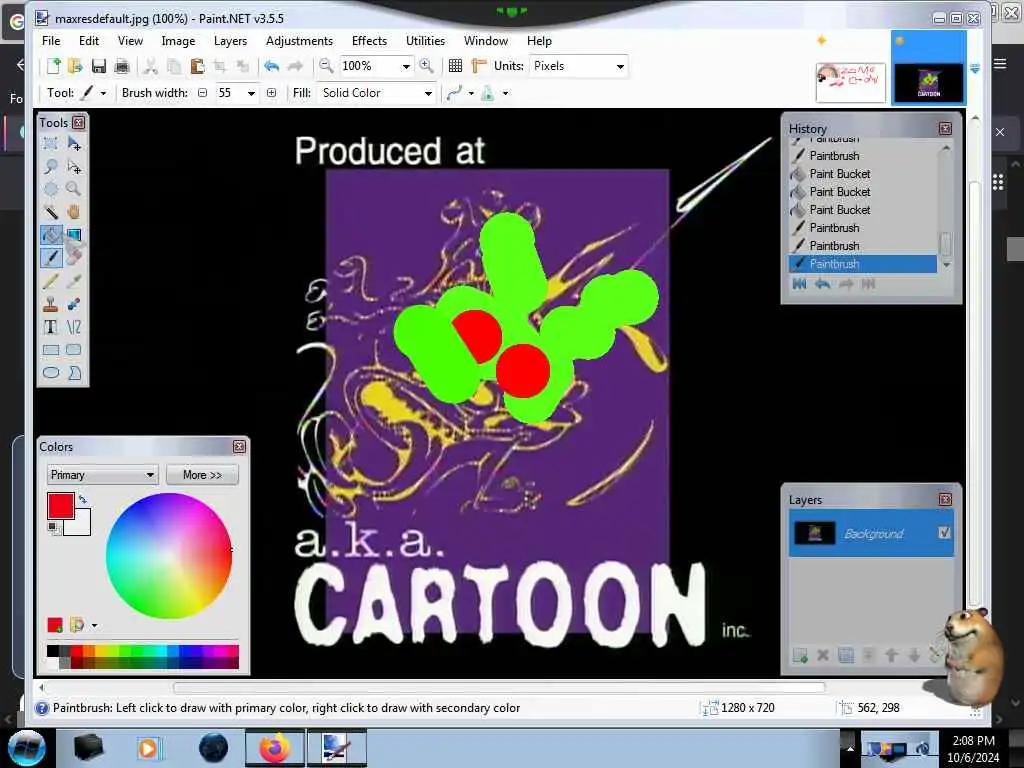1024x768 pixels.
Task: Click the red primary color swatch
Action: pyautogui.click(x=60, y=505)
